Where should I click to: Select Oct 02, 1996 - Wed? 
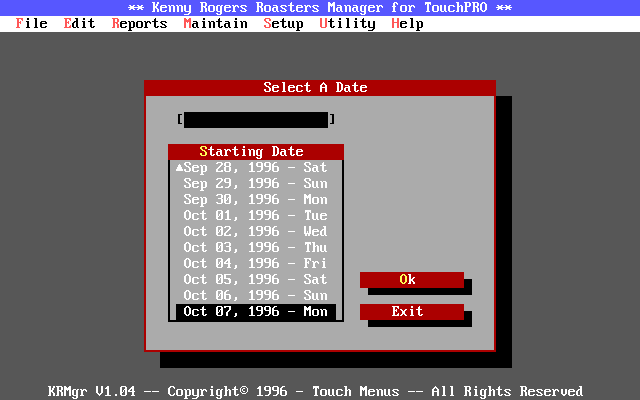[256, 231]
